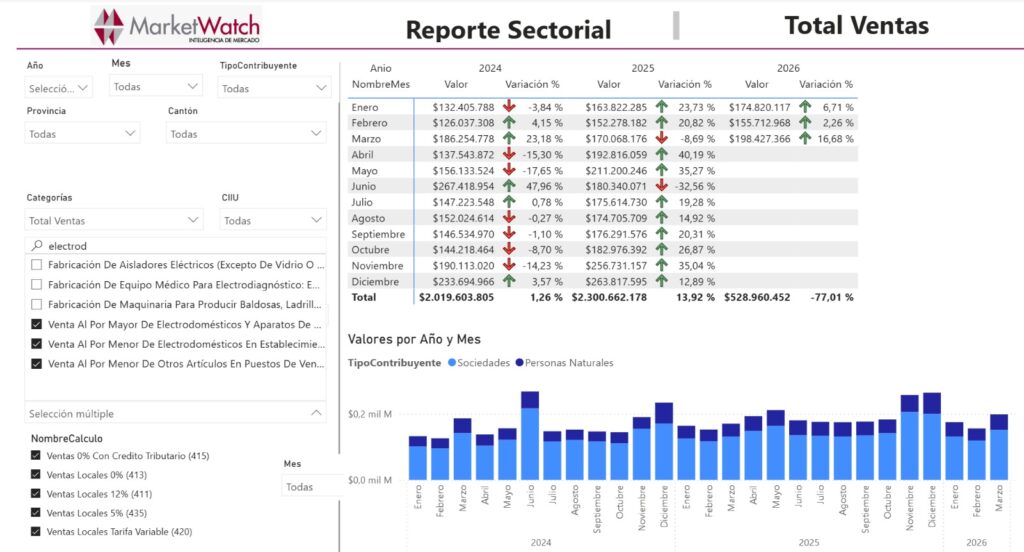The width and height of the screenshot is (1024, 552).
Task: Click the MarketWatch logo
Action: coord(176,26)
